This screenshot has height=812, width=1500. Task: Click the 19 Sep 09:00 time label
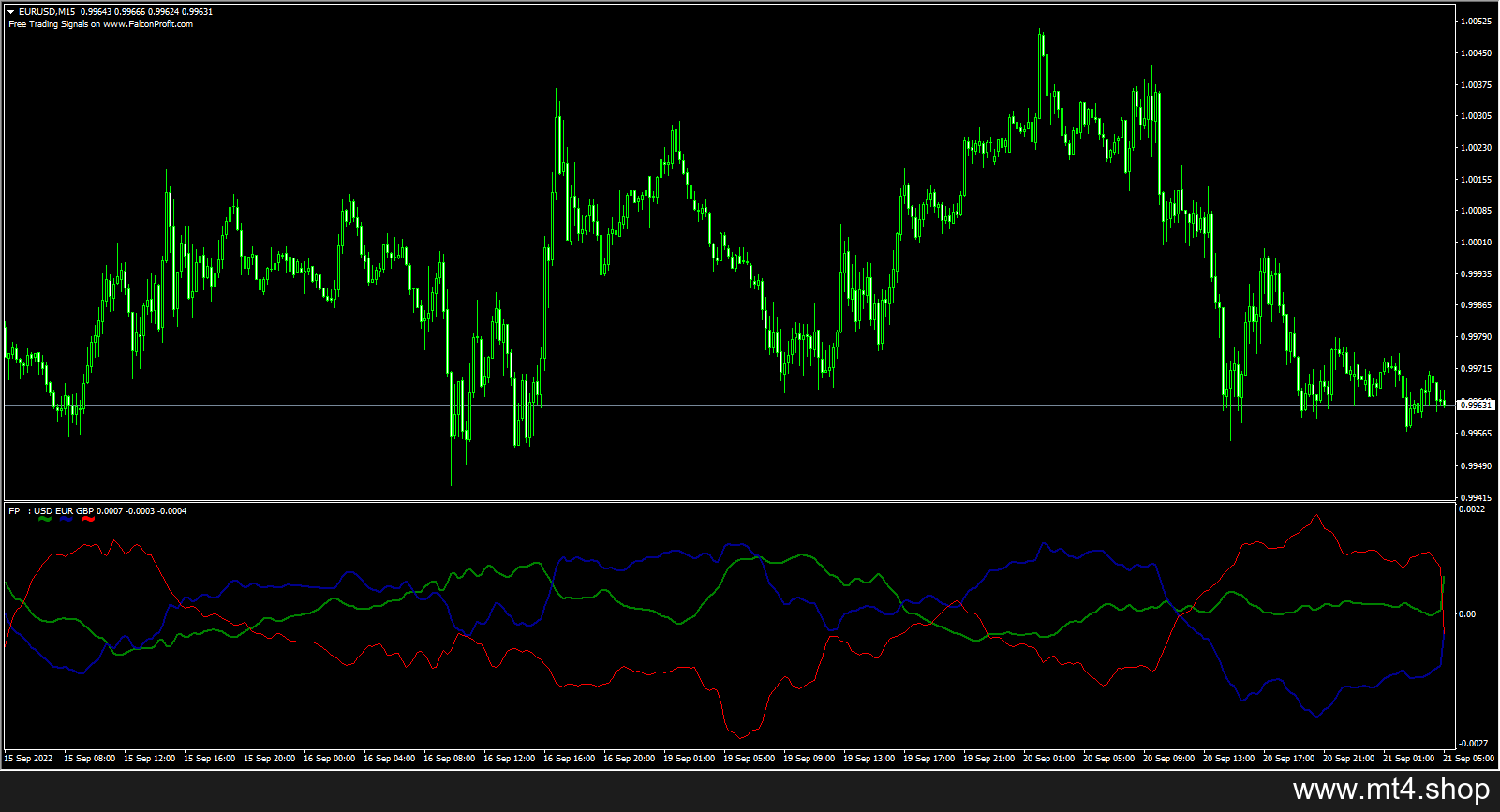809,759
